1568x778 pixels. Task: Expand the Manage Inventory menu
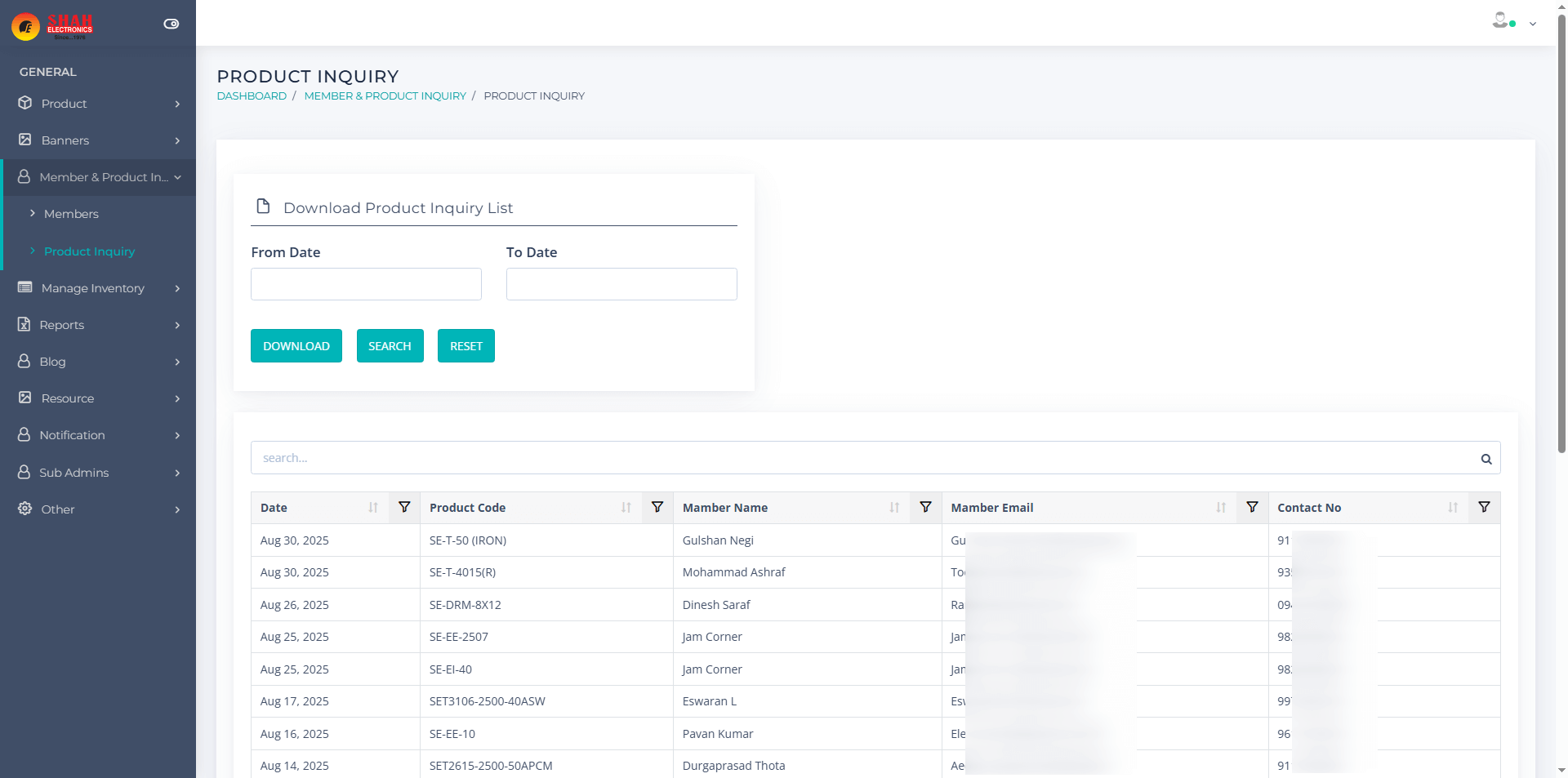tap(98, 288)
